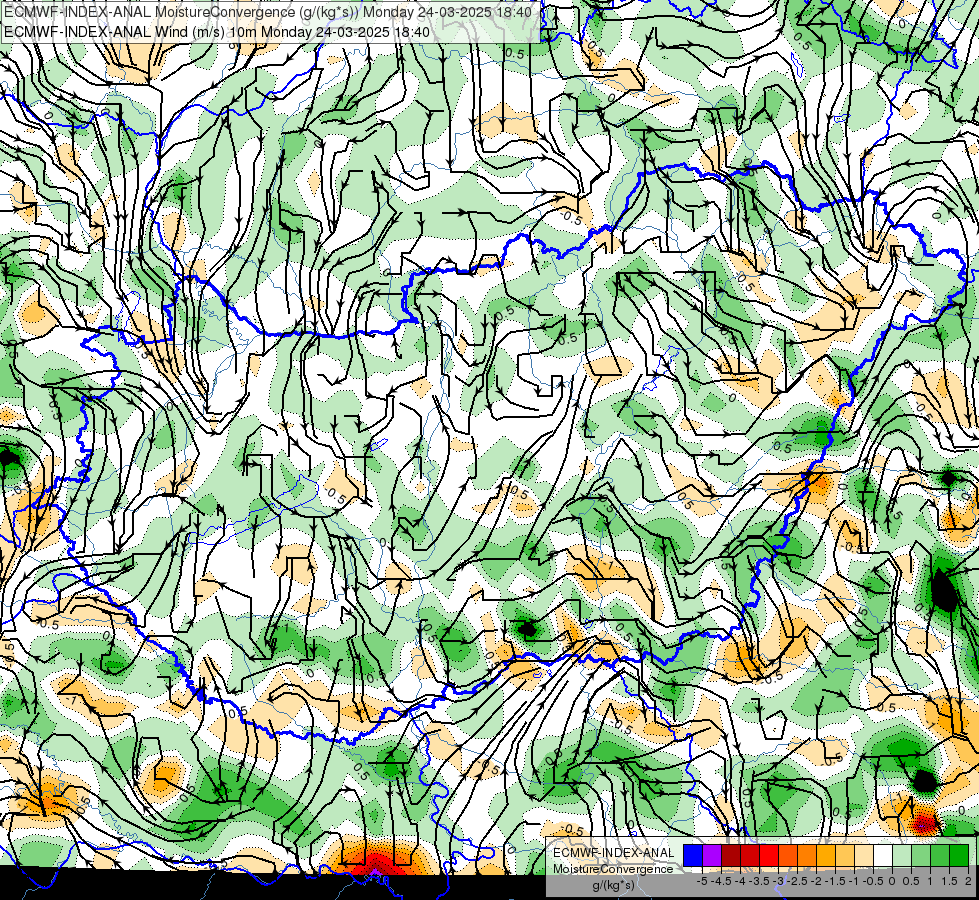
Task: Select the white legend swatch
Action: click(883, 855)
